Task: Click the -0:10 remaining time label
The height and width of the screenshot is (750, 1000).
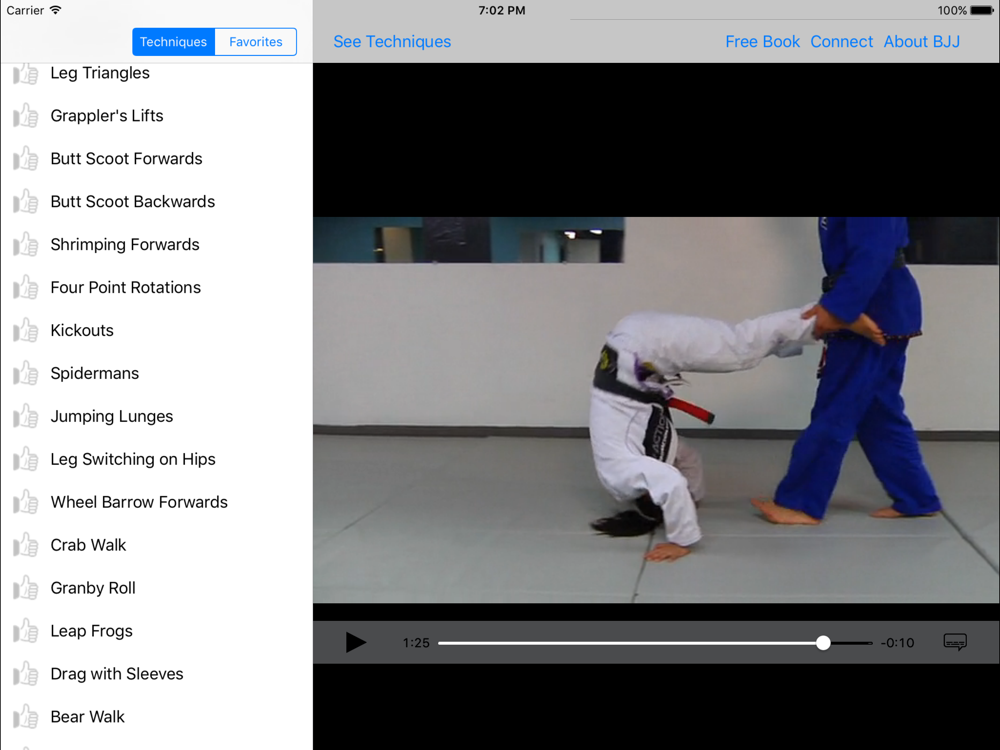Action: pos(897,643)
